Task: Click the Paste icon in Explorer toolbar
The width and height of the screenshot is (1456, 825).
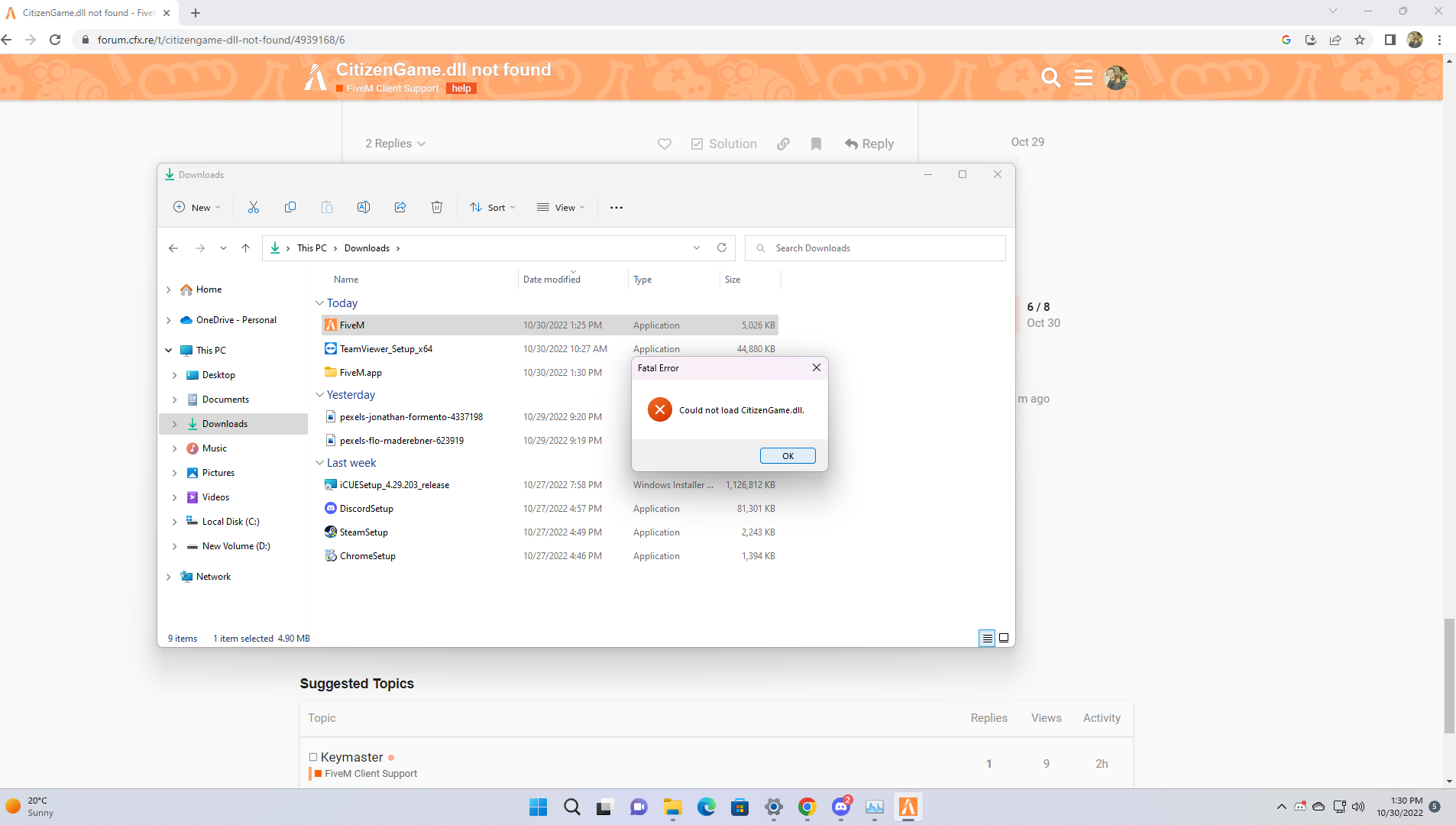Action: [327, 207]
